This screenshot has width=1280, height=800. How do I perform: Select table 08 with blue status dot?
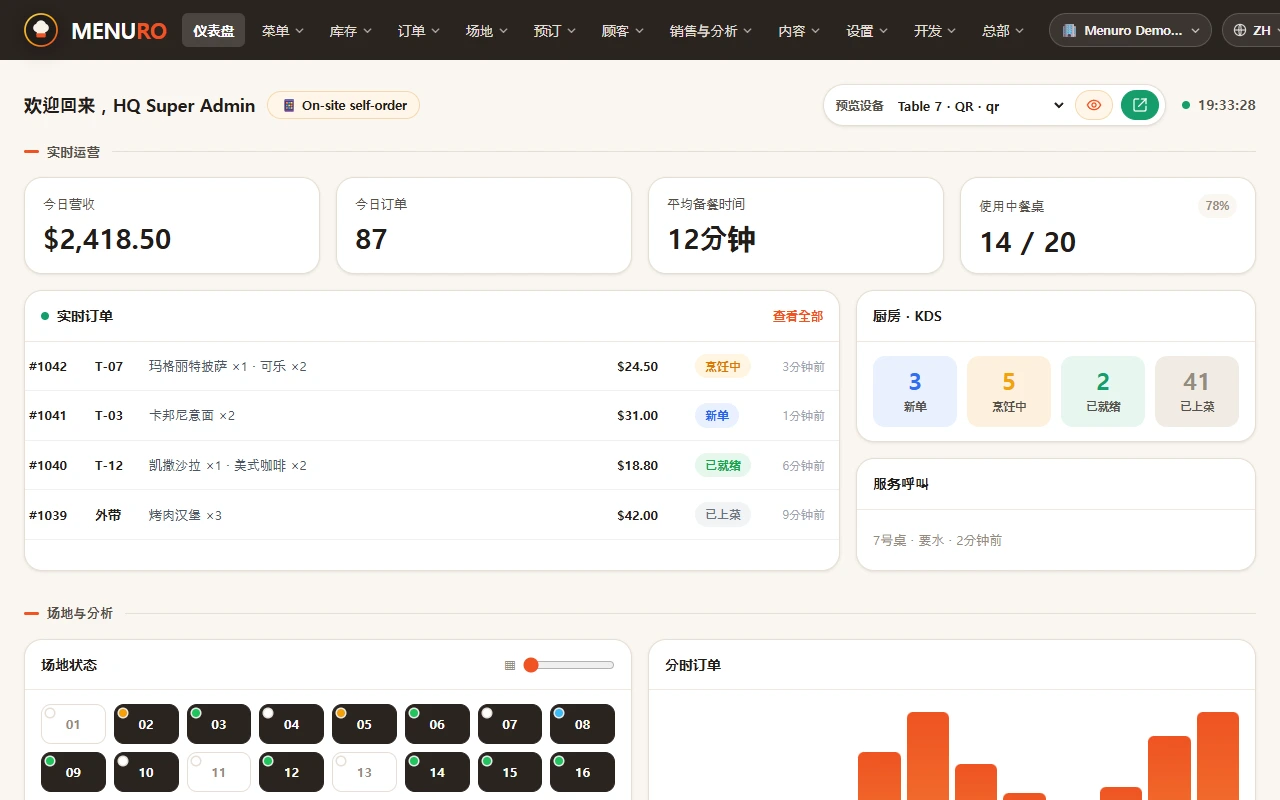(x=582, y=724)
